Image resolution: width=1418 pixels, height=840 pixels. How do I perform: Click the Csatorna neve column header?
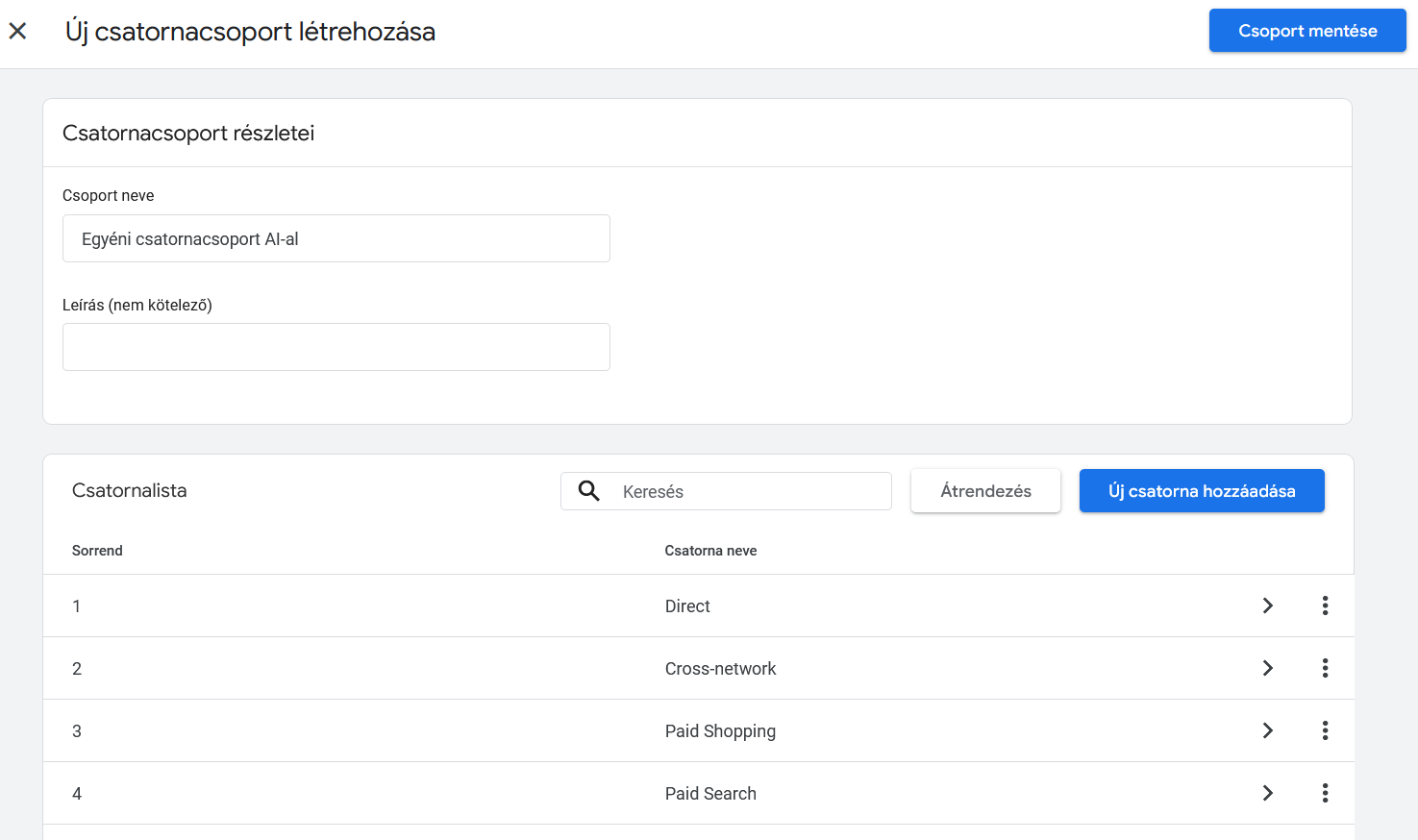click(710, 551)
